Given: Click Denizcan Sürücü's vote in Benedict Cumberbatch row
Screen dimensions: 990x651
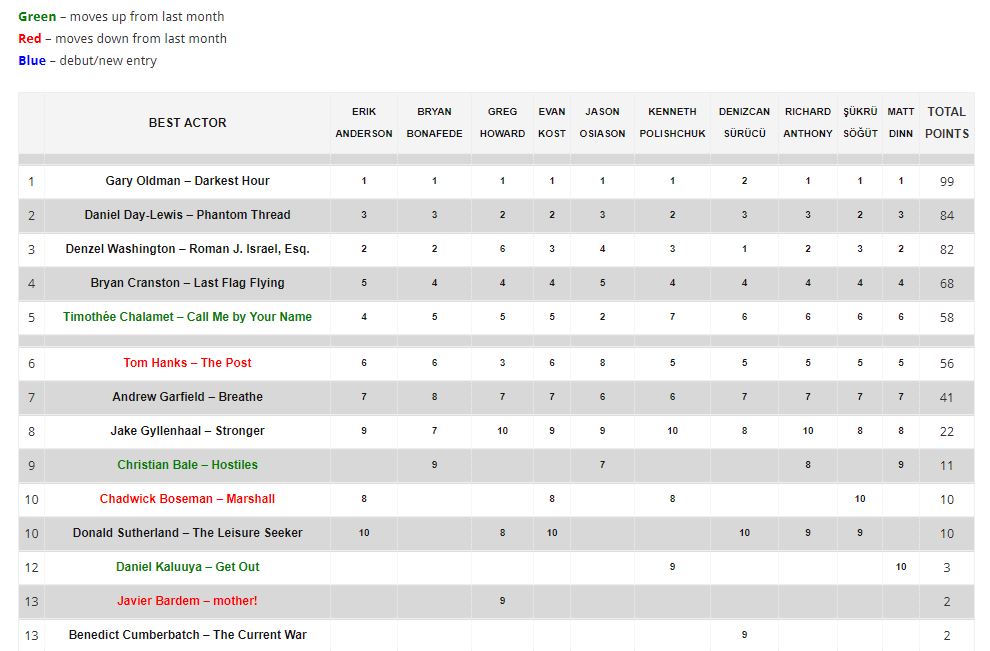Looking at the screenshot, I should click(x=744, y=635).
